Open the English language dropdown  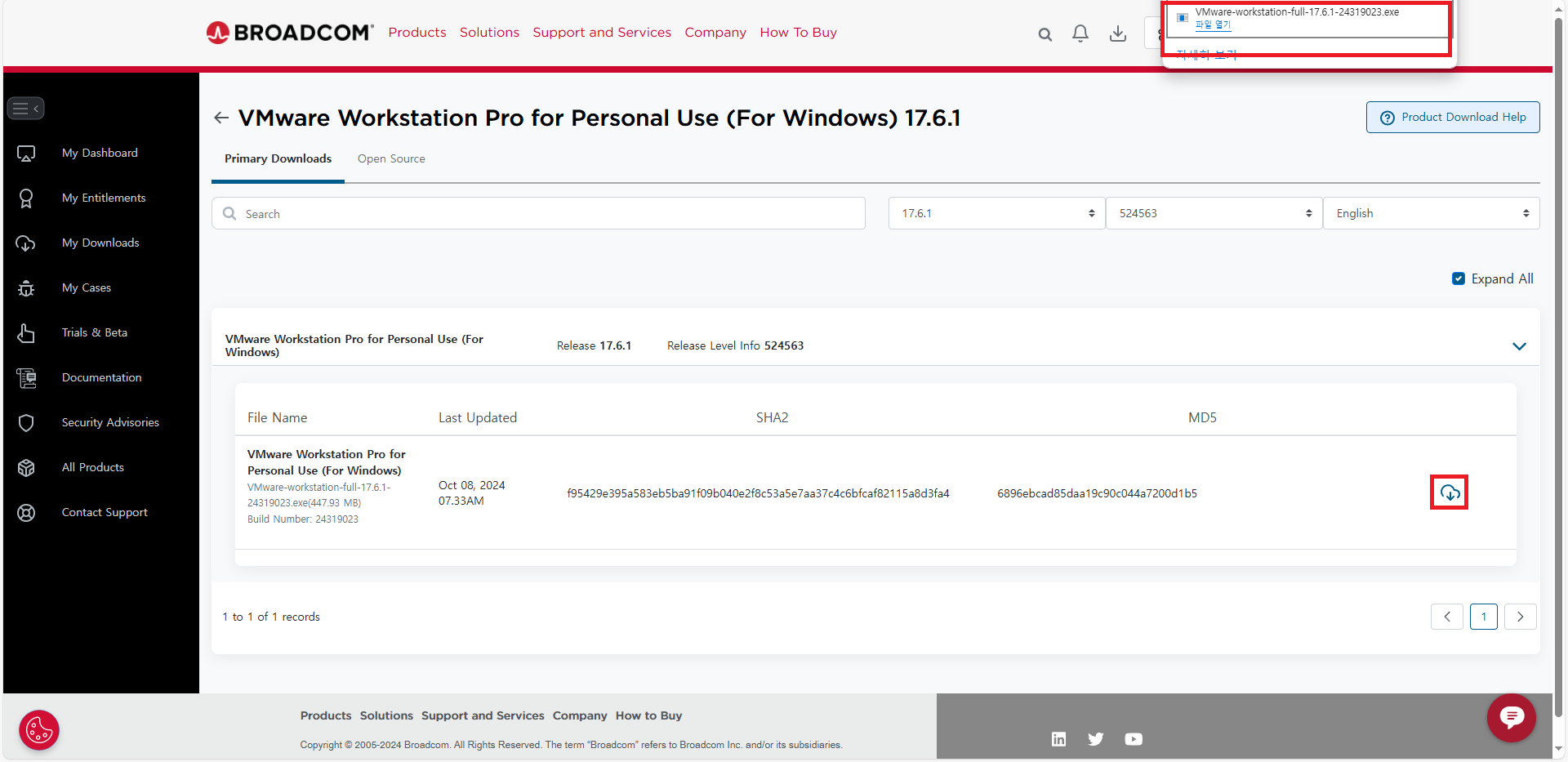1431,213
